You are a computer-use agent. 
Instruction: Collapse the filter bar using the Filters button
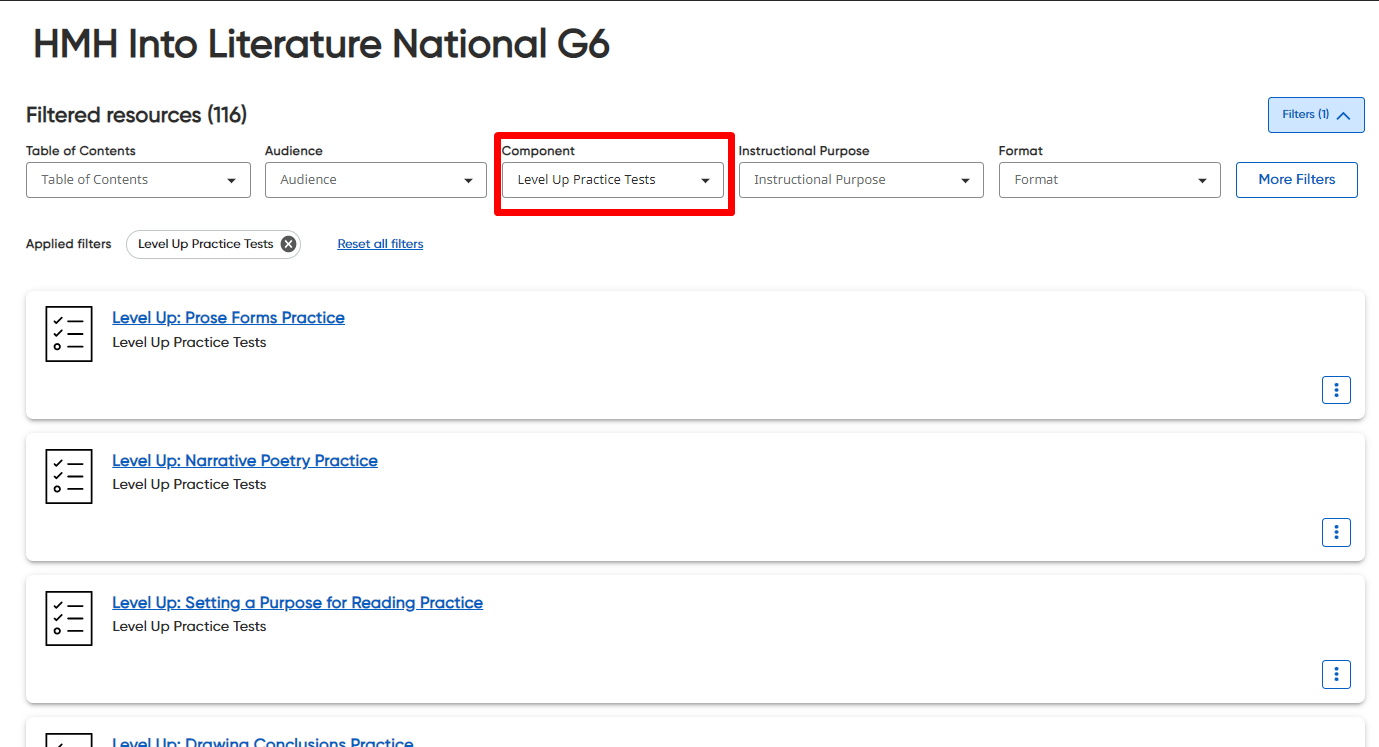pyautogui.click(x=1315, y=114)
